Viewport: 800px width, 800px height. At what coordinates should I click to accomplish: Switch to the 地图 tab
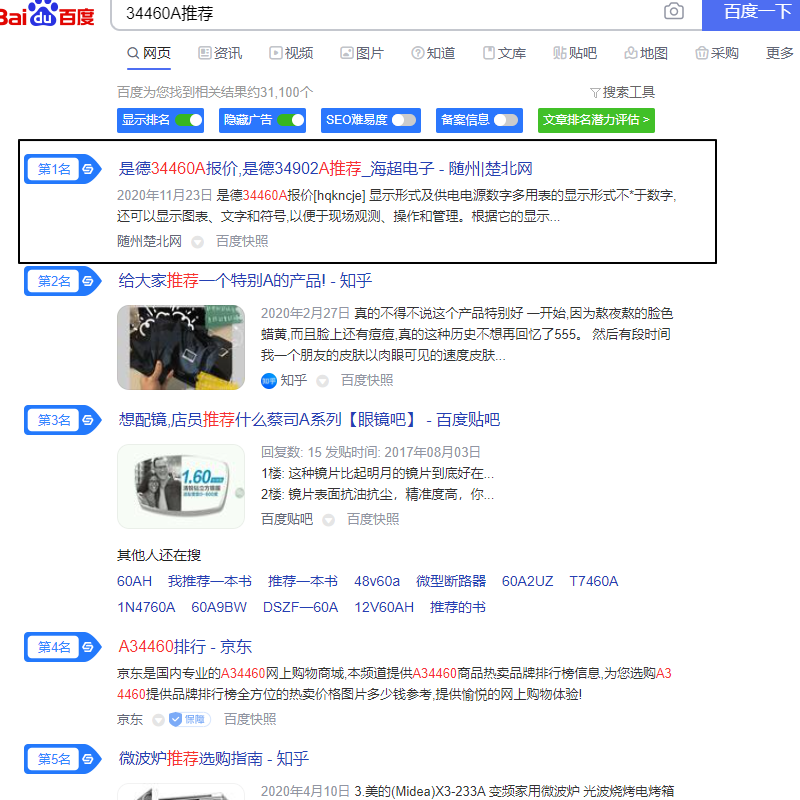[646, 53]
